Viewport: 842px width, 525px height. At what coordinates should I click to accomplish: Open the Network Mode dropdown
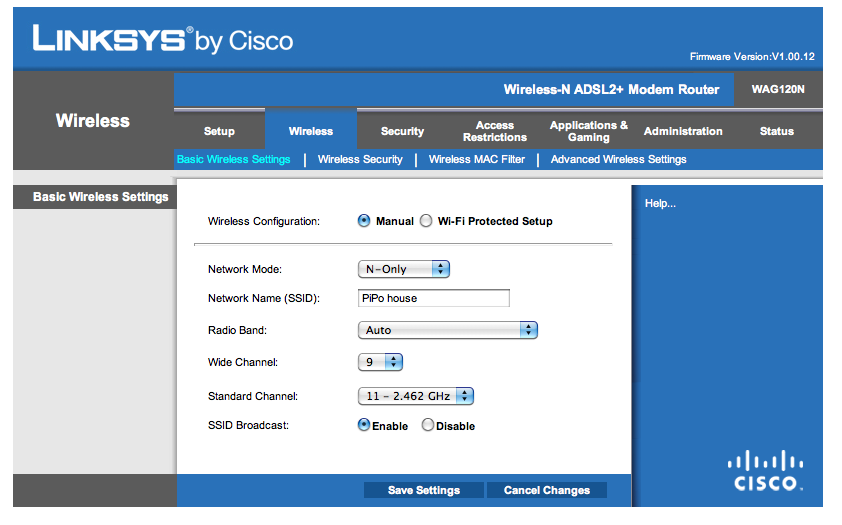click(404, 269)
